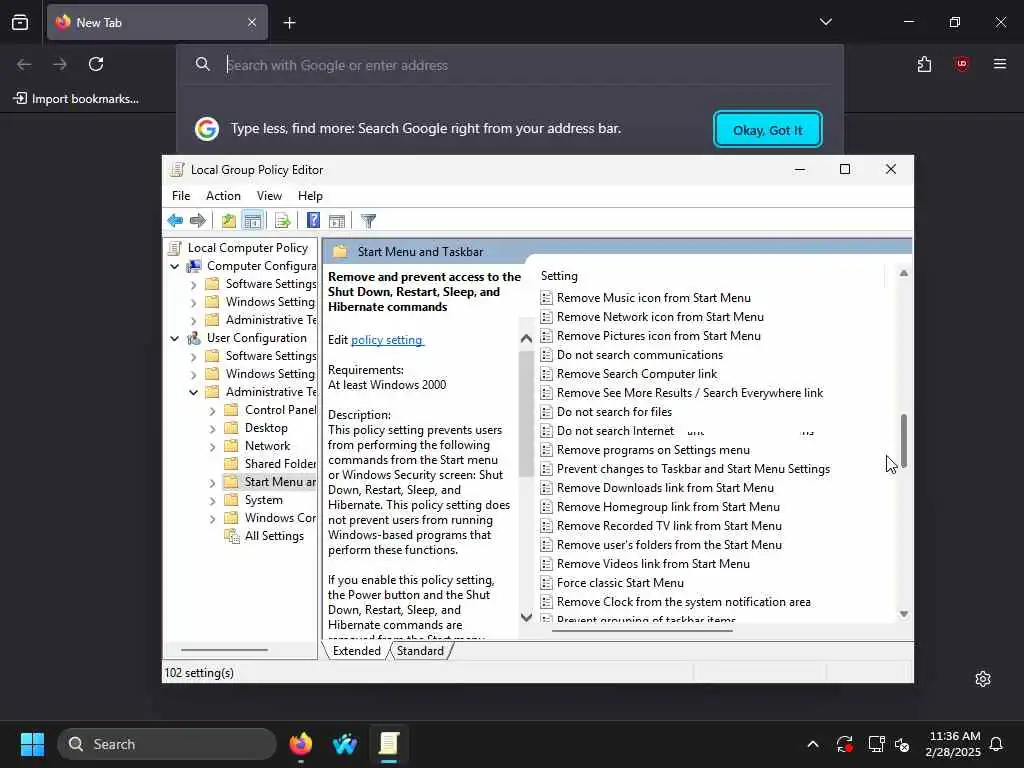Click Firefox View icon at top left
This screenshot has width=1024, height=768.
click(20, 23)
